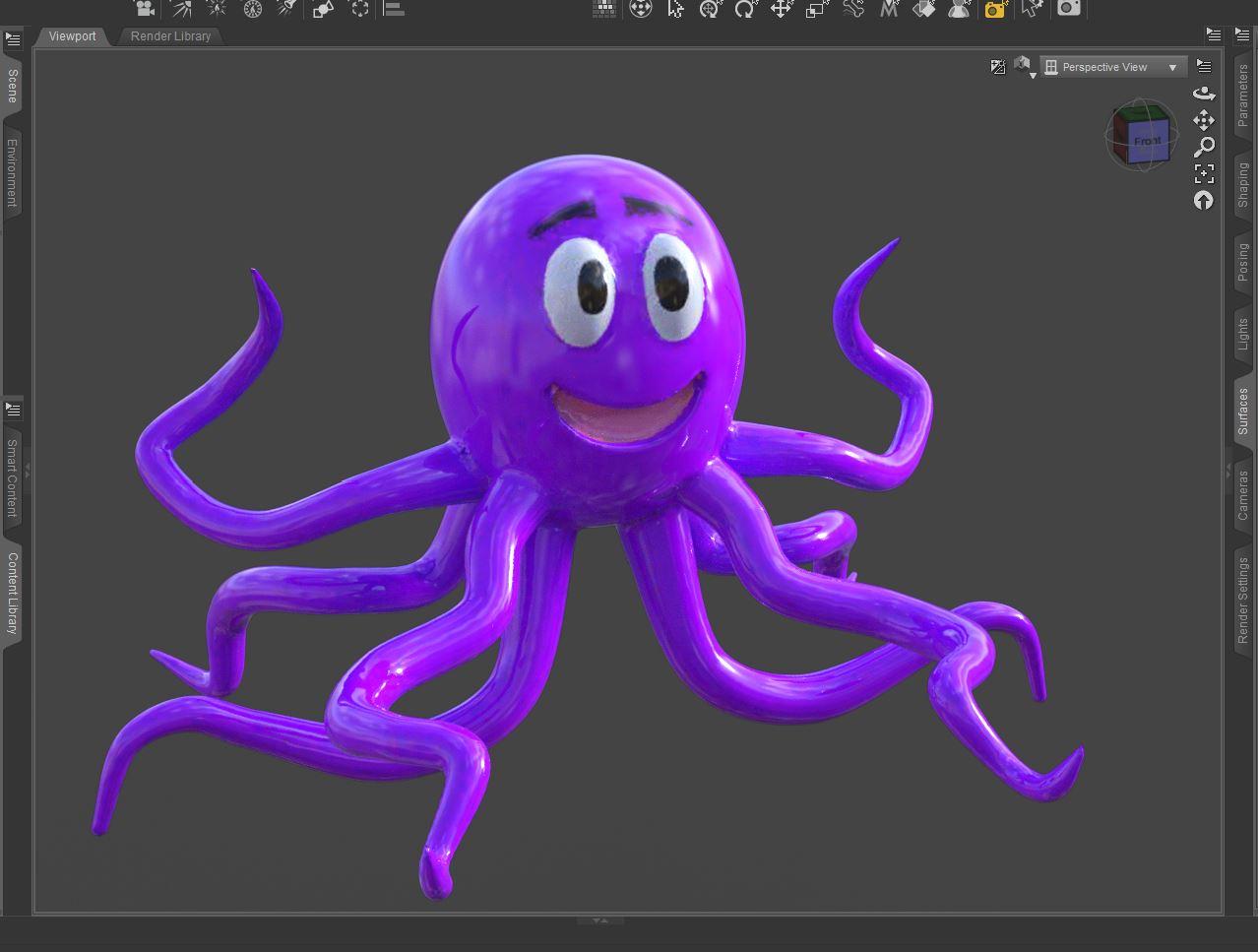The image size is (1258, 952).
Task: Open the Posing side tab
Action: (1243, 262)
